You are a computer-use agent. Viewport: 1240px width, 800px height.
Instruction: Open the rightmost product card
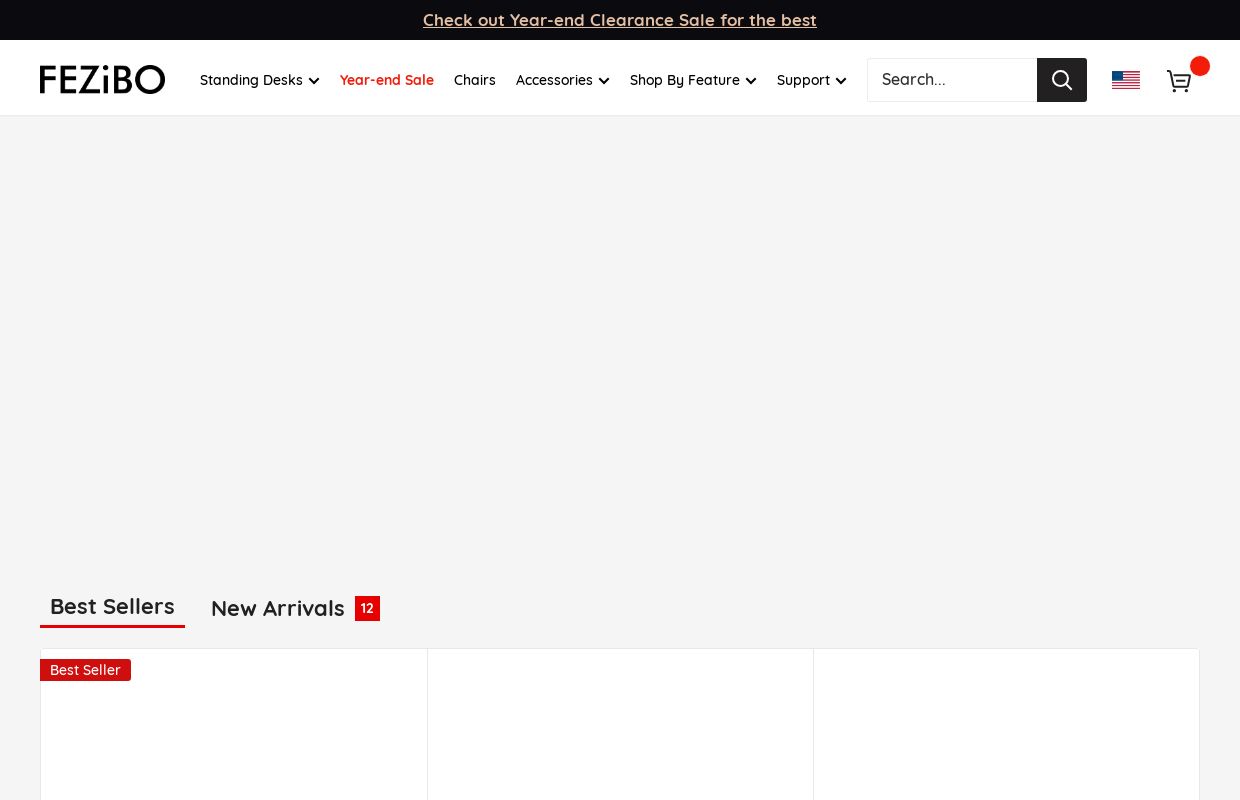[x=1006, y=730]
